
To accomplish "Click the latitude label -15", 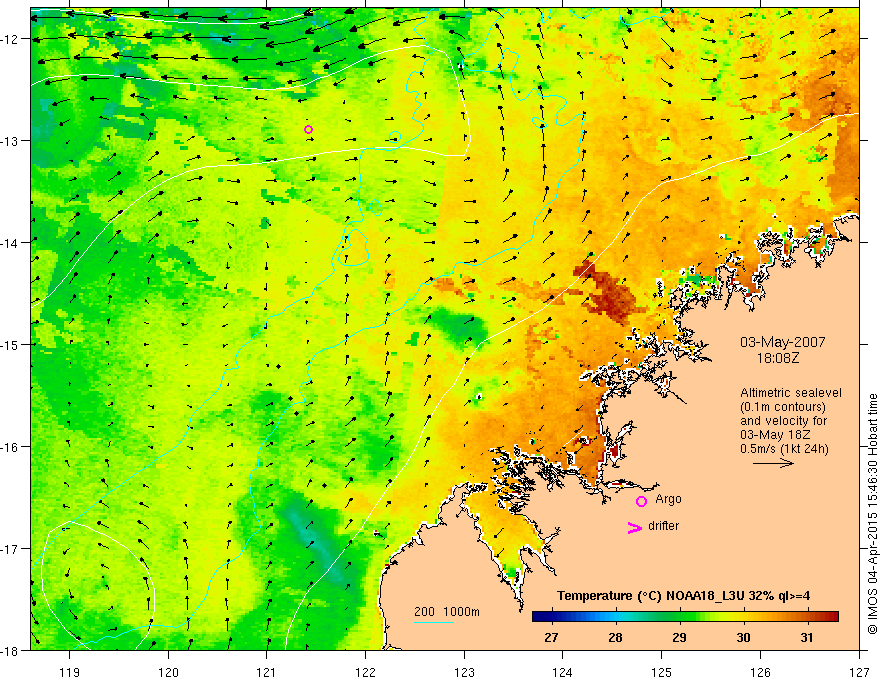I will click(11, 344).
